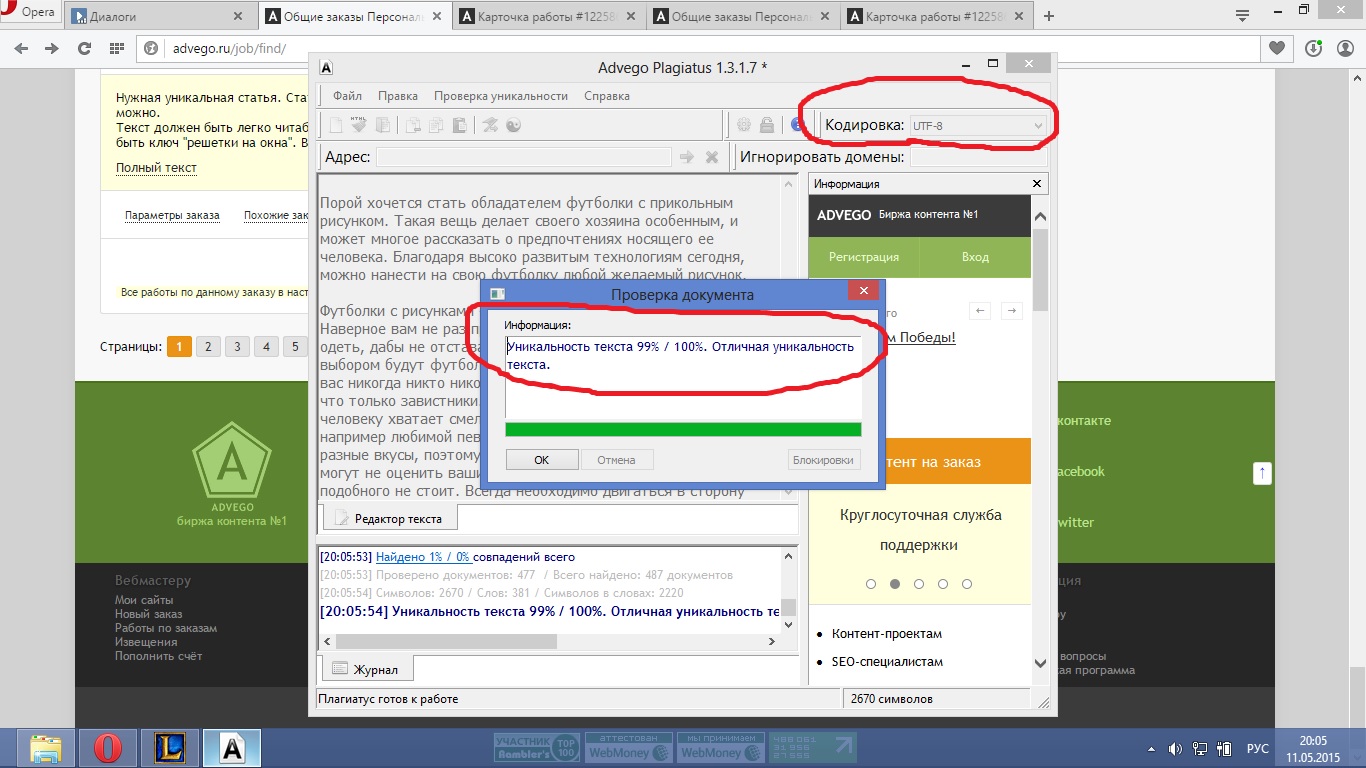Click the Вход button in info panel
Viewport: 1366px width, 768px height.
point(975,257)
